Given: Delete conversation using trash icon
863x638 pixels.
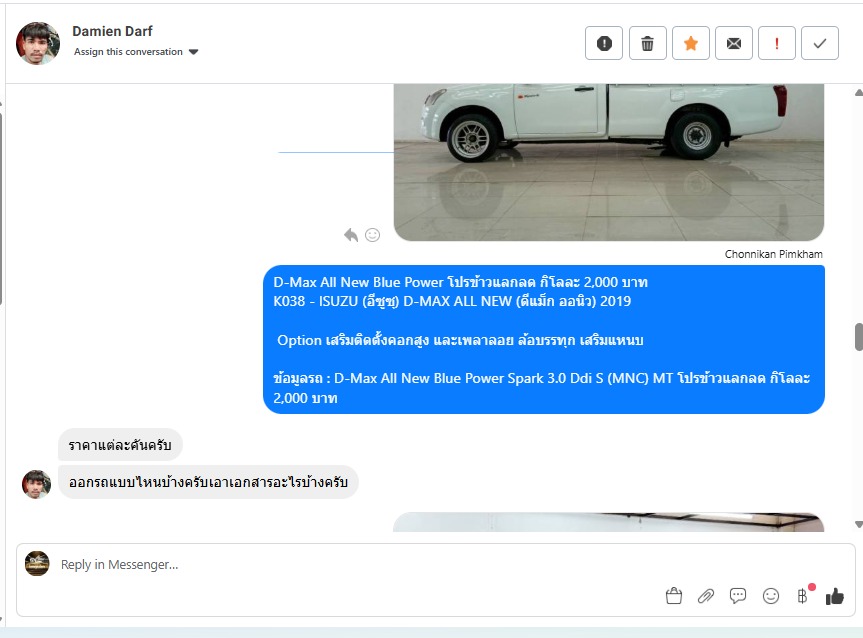Looking at the screenshot, I should (647, 43).
